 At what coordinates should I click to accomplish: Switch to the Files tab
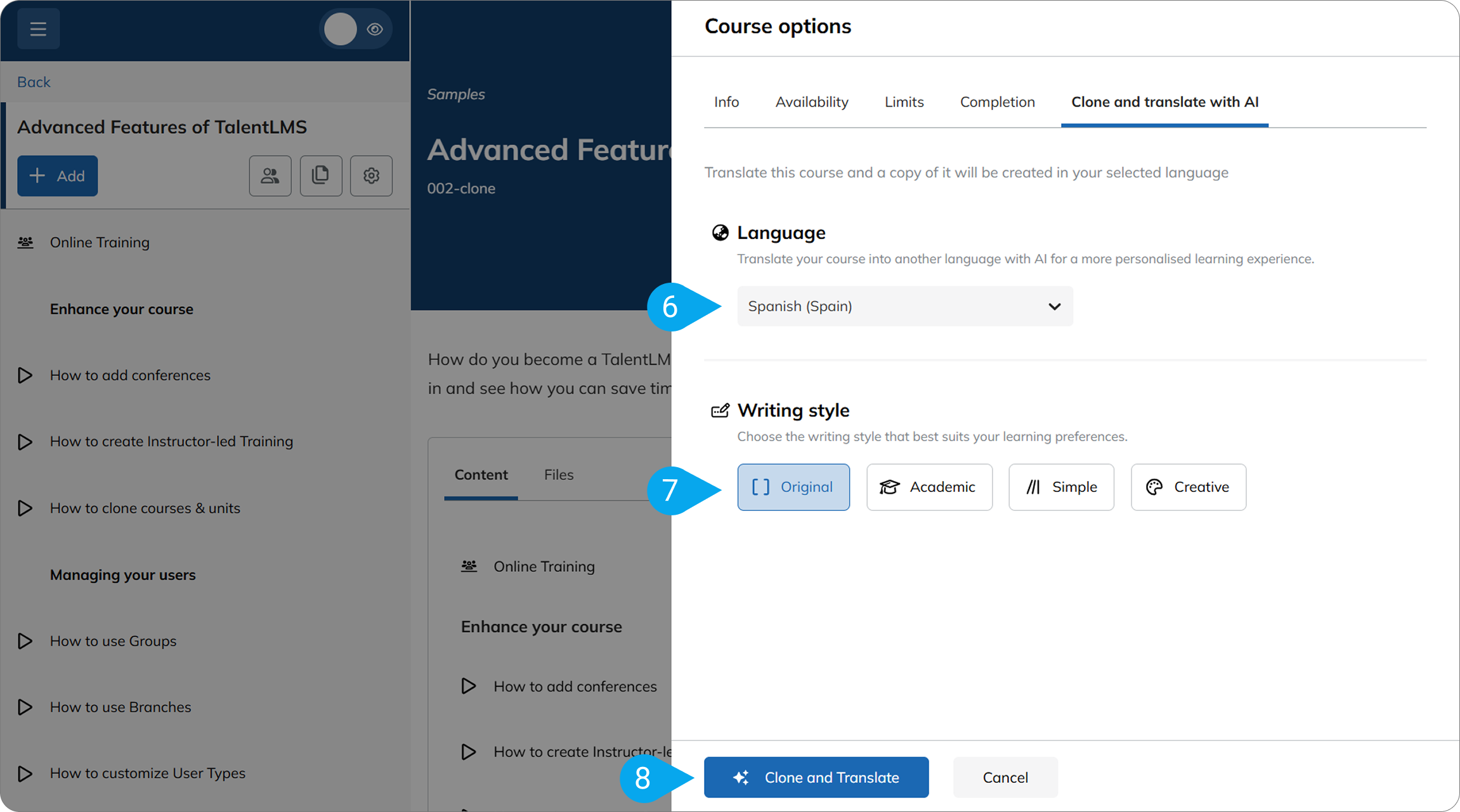pyautogui.click(x=559, y=475)
